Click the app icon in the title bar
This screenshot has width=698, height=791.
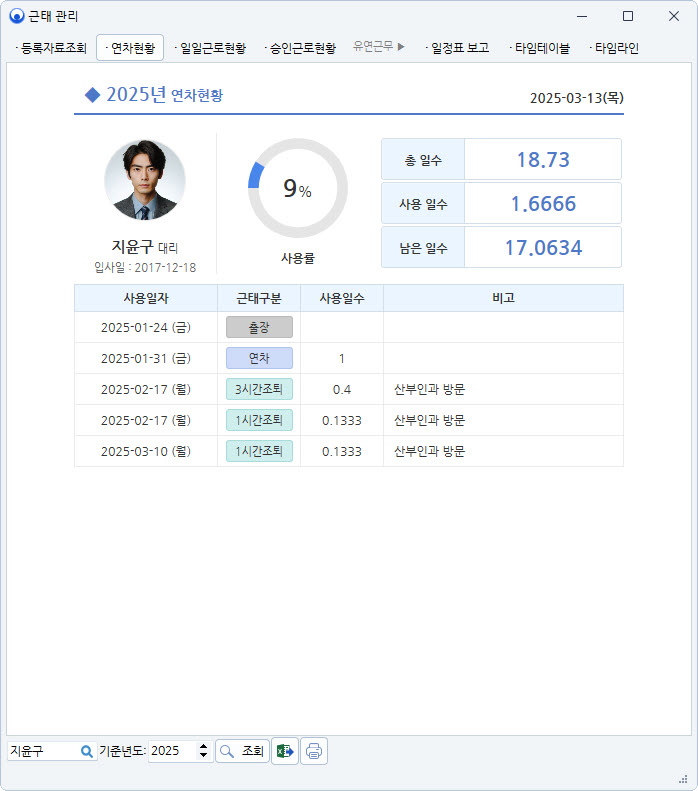click(16, 16)
